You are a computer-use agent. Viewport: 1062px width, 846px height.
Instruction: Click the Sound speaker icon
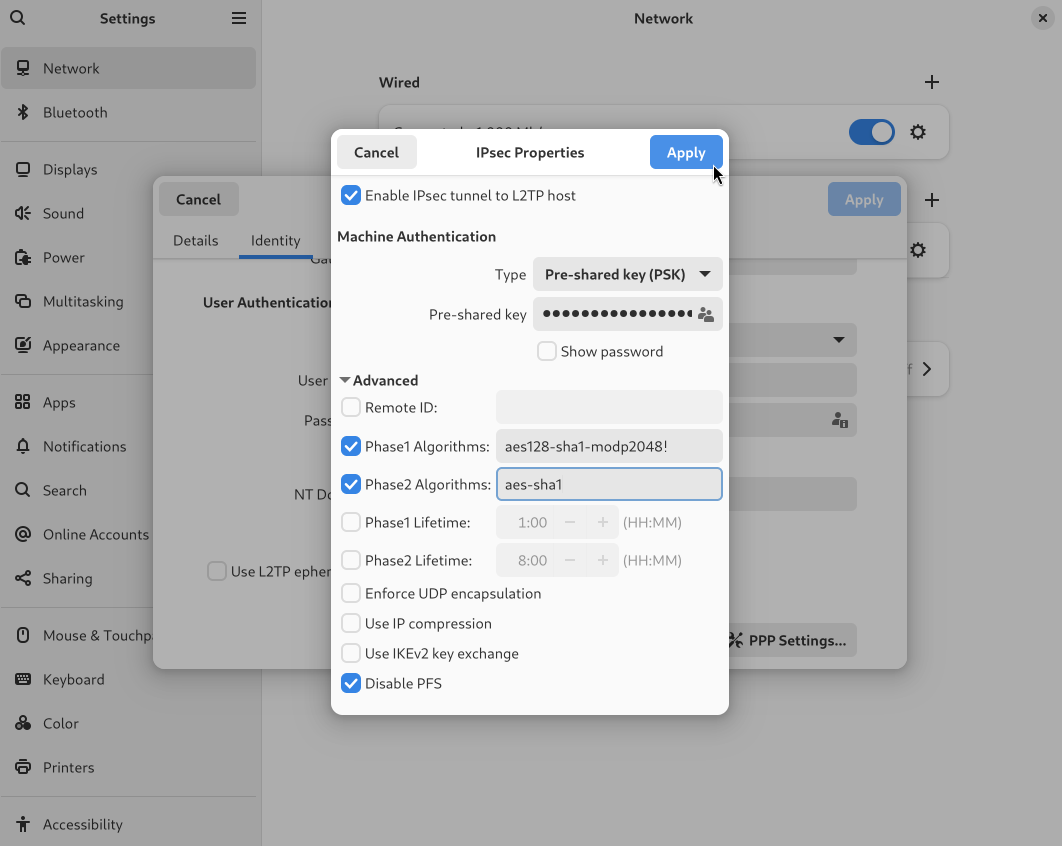23,213
